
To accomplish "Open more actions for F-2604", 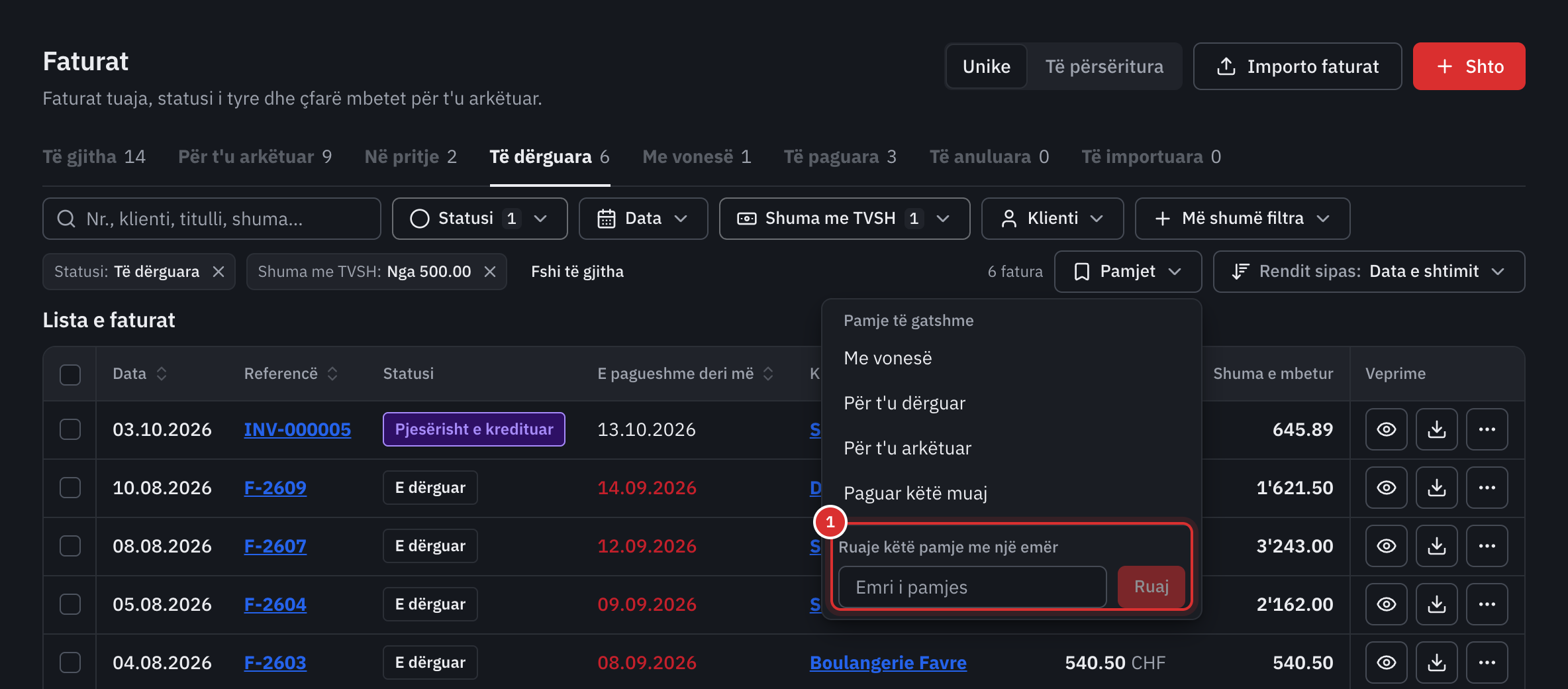I will click(1487, 604).
